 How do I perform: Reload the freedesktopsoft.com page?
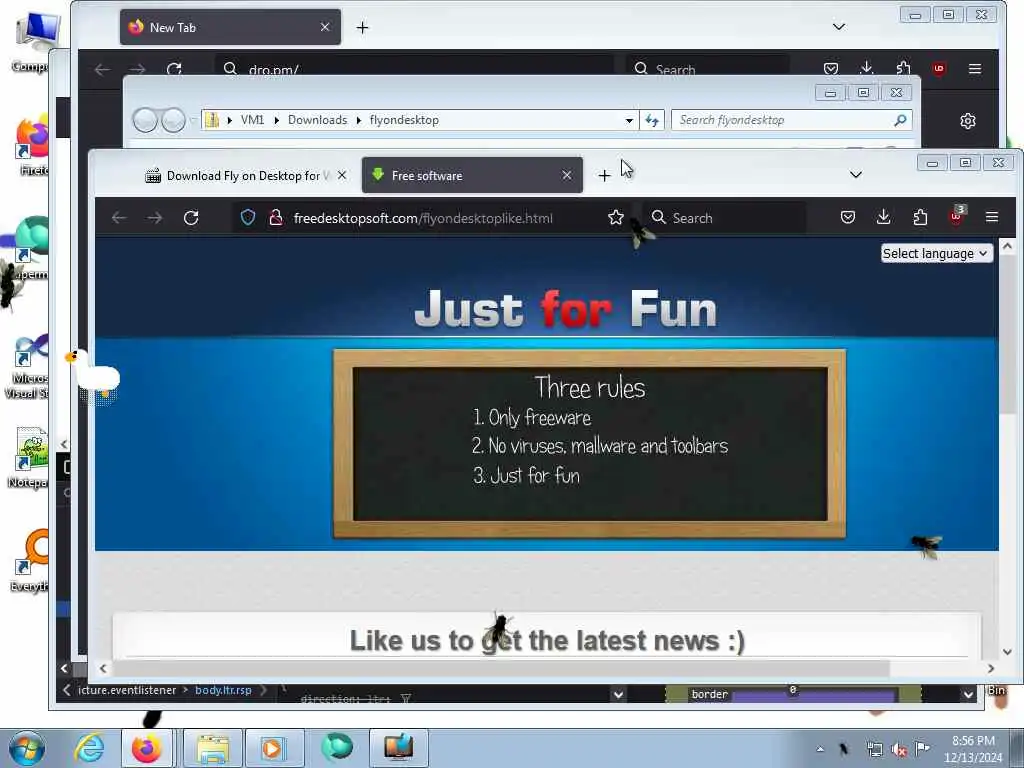191,217
